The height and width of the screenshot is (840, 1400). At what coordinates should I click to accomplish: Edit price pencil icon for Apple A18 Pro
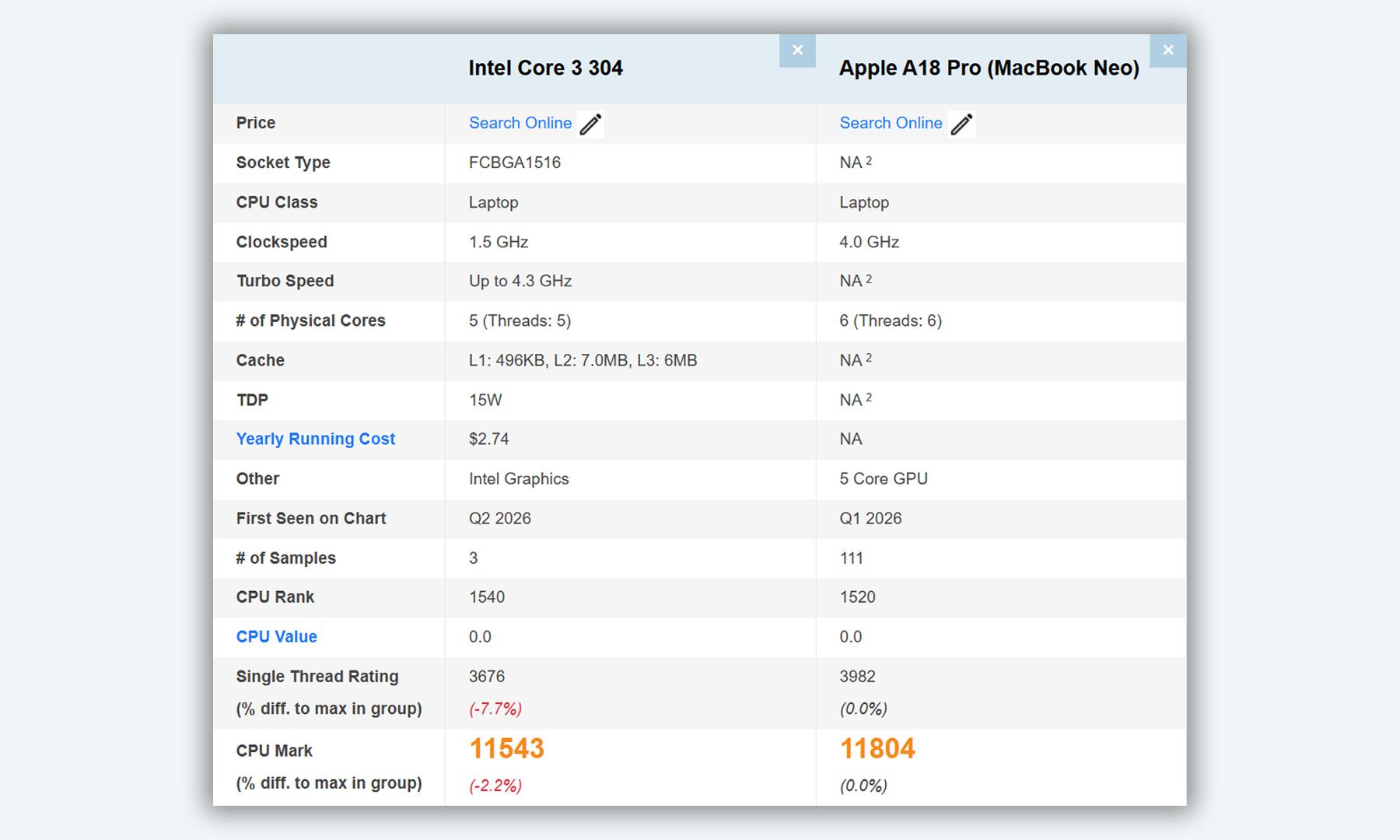pyautogui.click(x=962, y=124)
